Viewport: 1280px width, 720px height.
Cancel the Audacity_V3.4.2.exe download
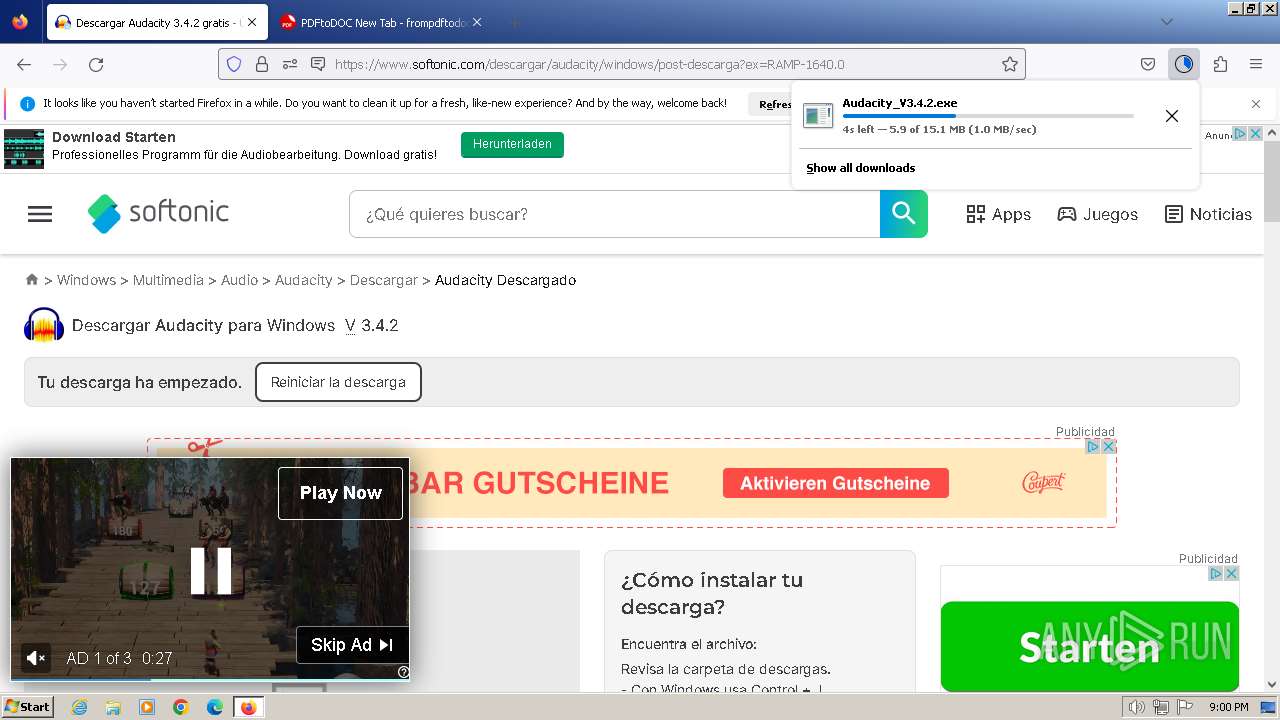[x=1172, y=116]
